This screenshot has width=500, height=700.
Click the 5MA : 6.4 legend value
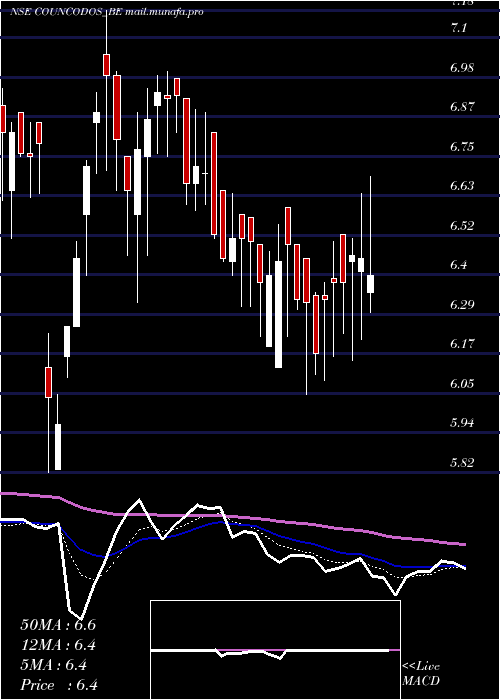point(54,665)
